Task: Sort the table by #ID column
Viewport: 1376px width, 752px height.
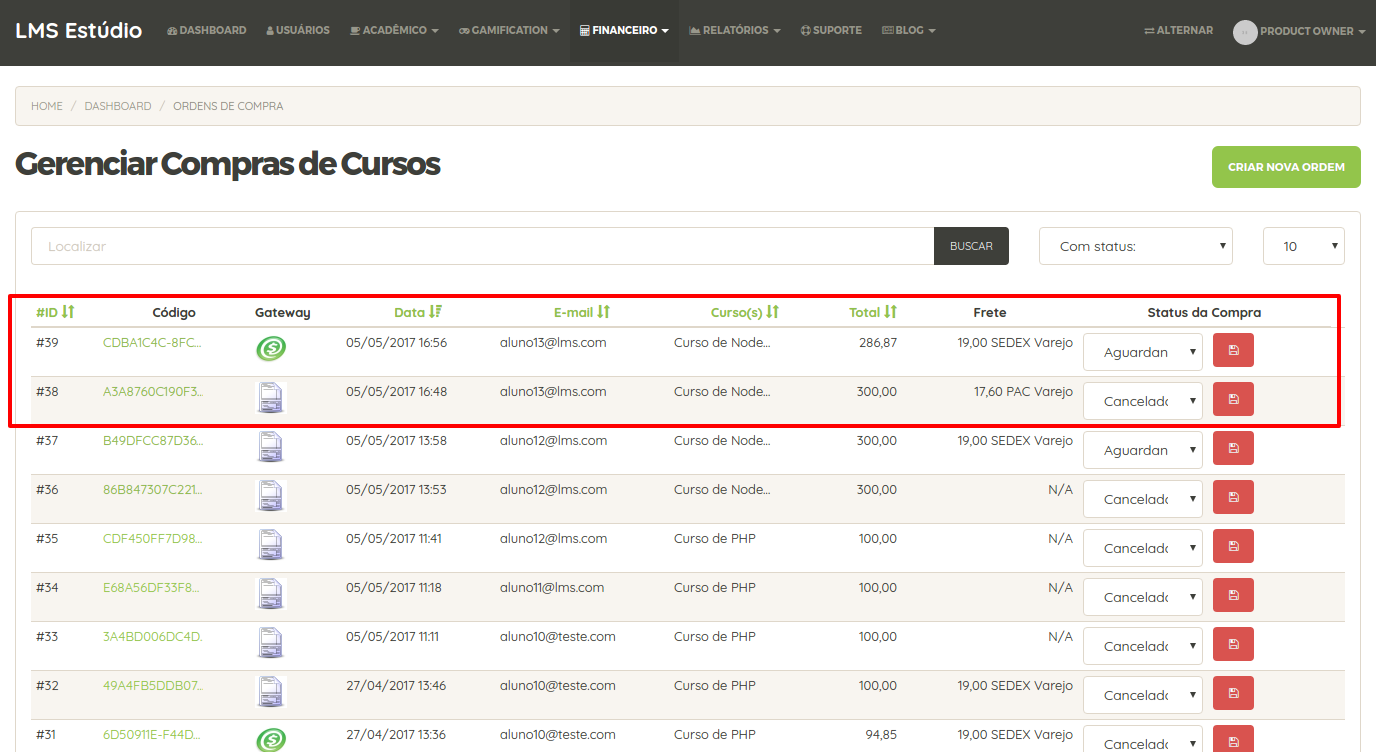Action: click(55, 312)
